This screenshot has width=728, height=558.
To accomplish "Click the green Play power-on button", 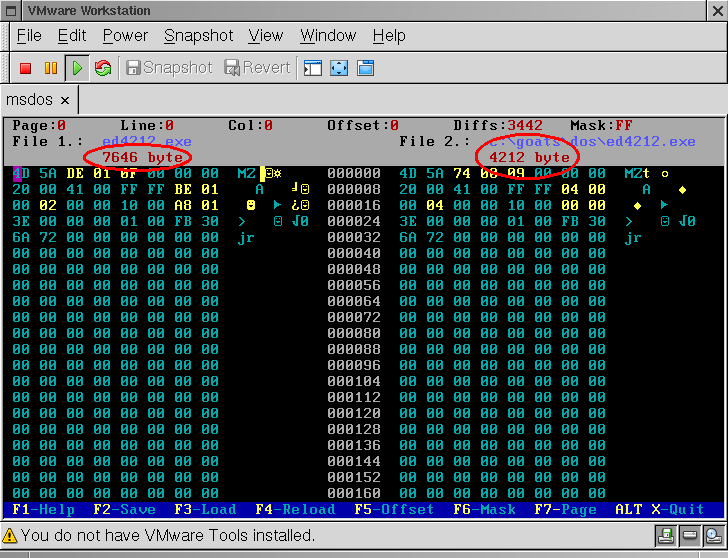I will [77, 68].
